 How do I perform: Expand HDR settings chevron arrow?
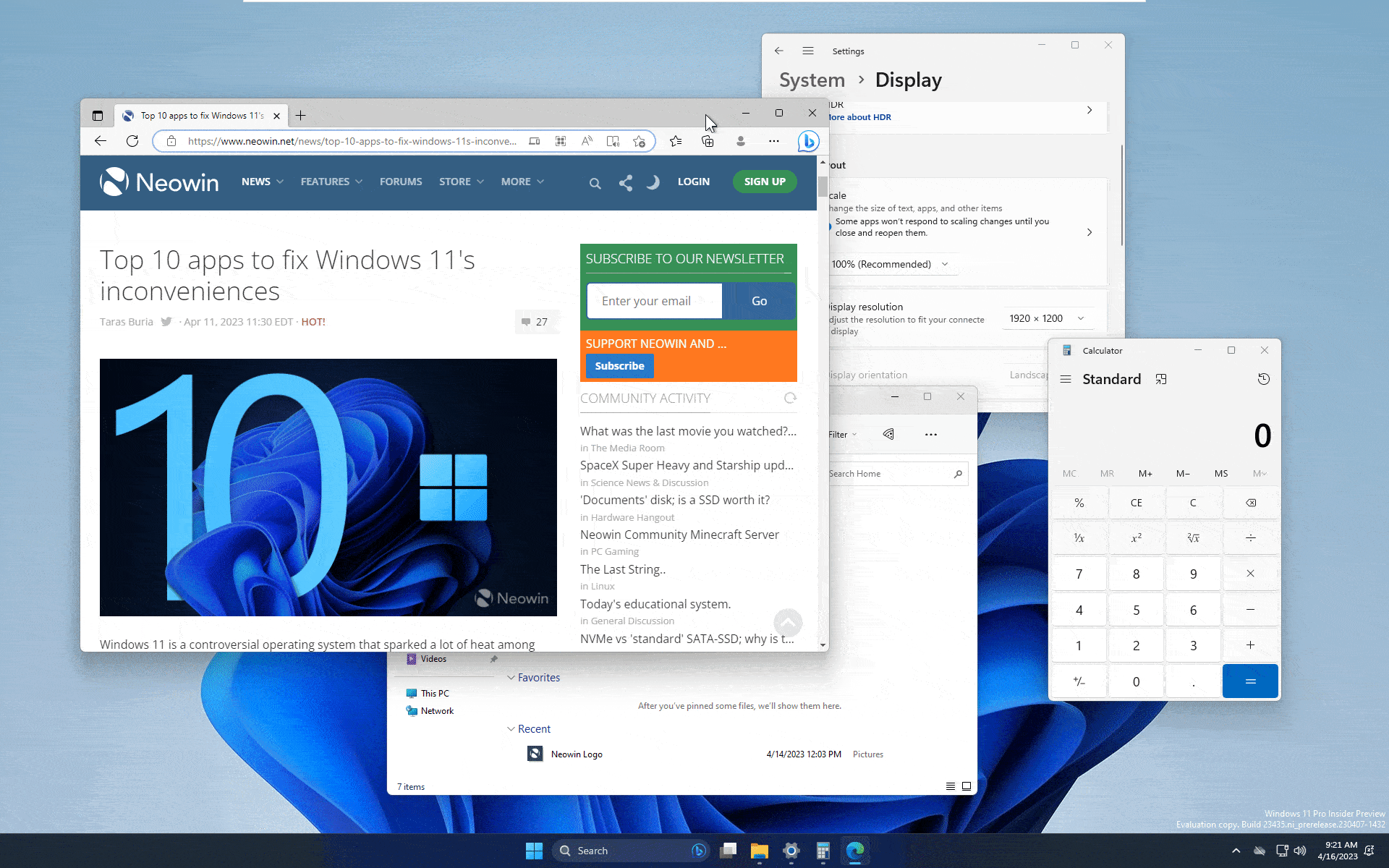pos(1089,110)
